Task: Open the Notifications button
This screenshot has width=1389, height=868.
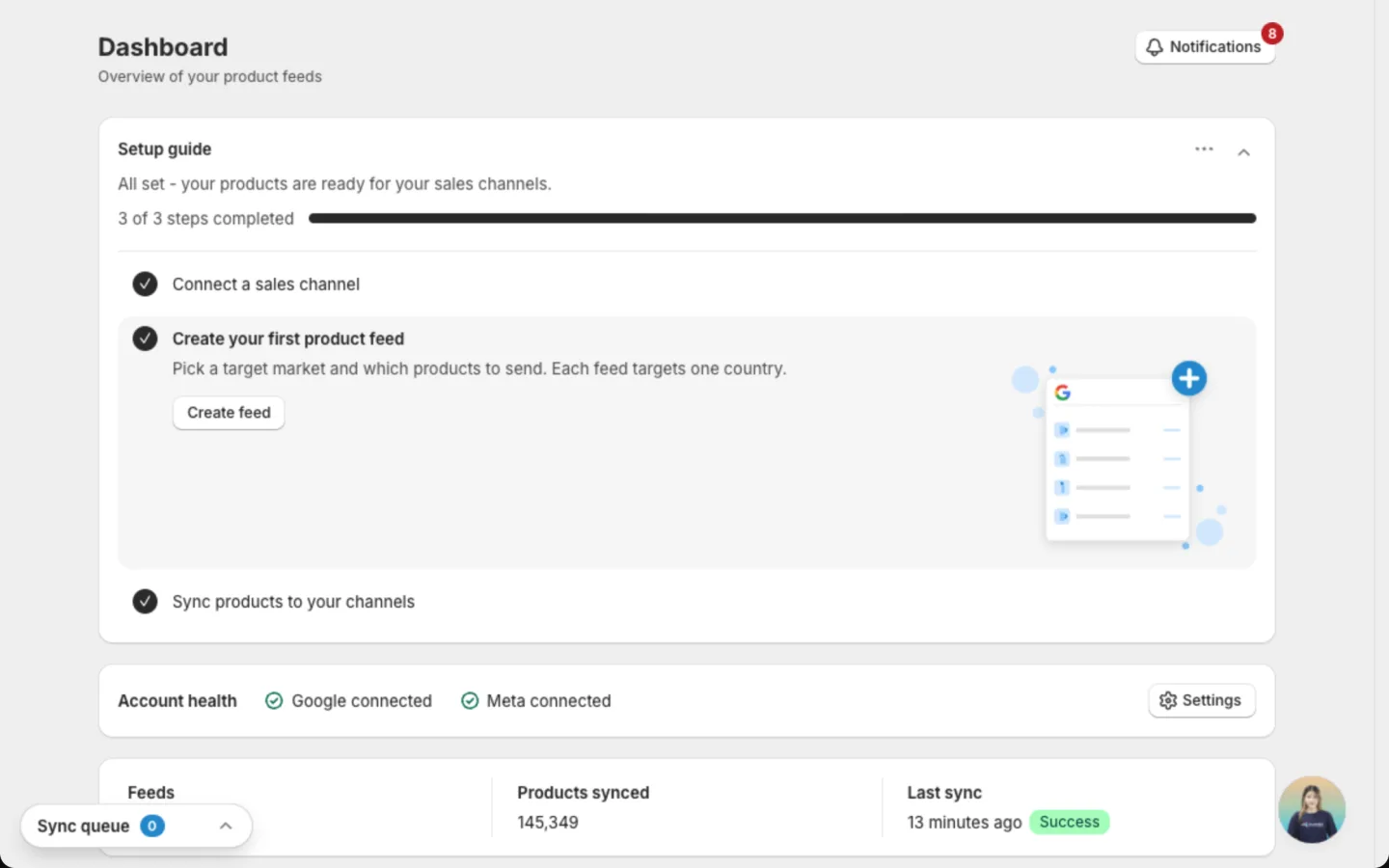Action: [1205, 46]
